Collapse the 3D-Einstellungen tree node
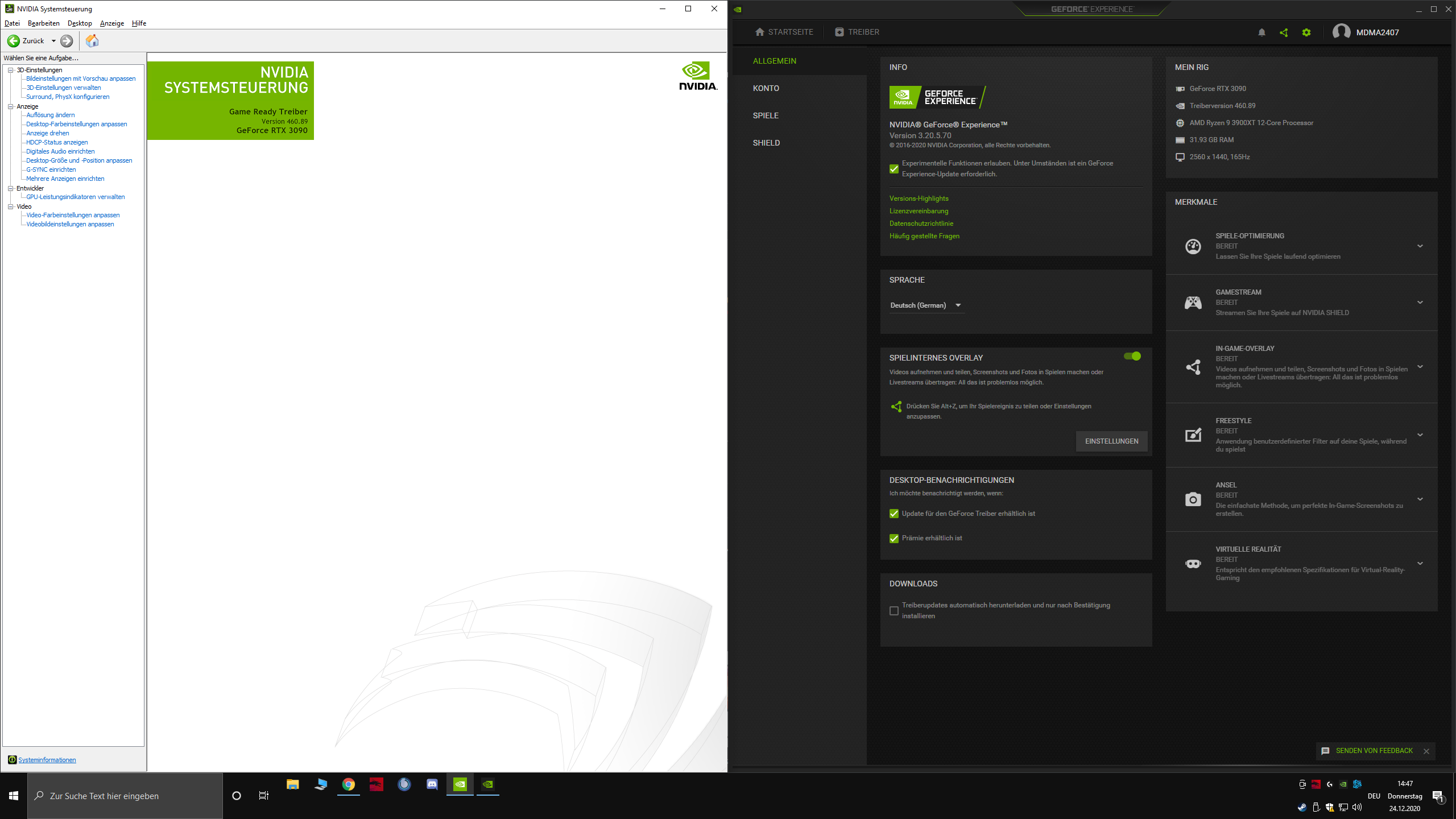The image size is (1456, 819). click(10, 70)
